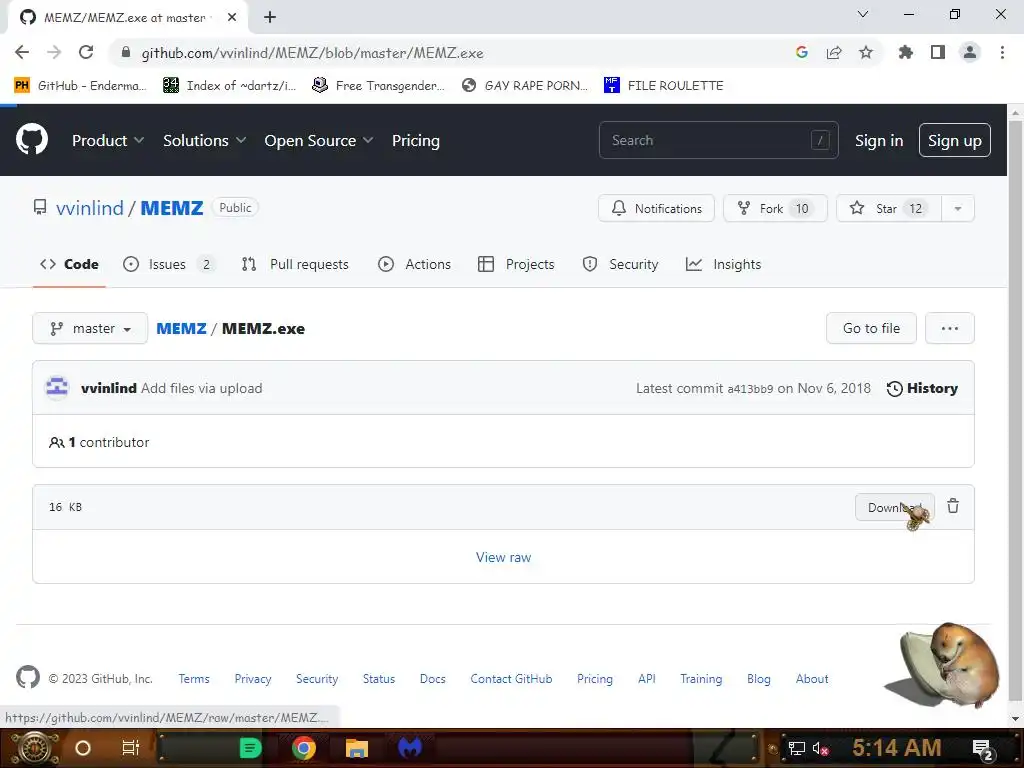Open the Actions tab

coord(415,264)
